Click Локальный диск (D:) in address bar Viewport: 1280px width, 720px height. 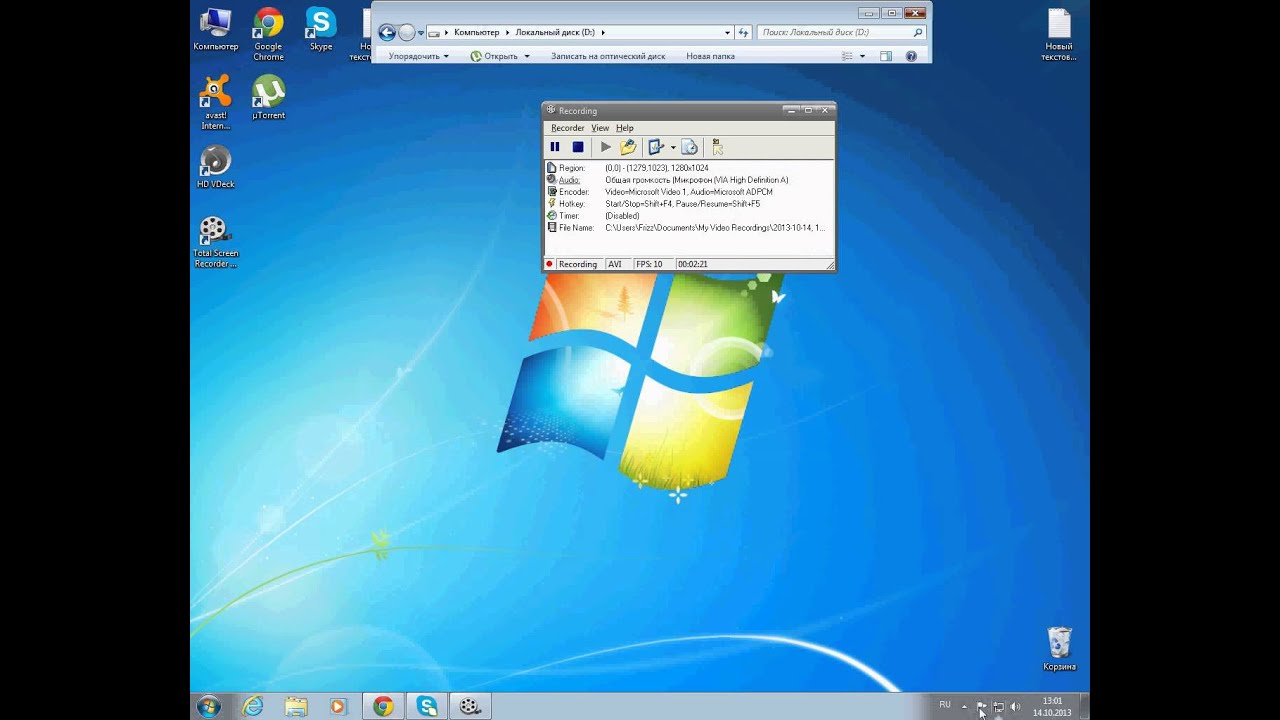click(x=555, y=33)
